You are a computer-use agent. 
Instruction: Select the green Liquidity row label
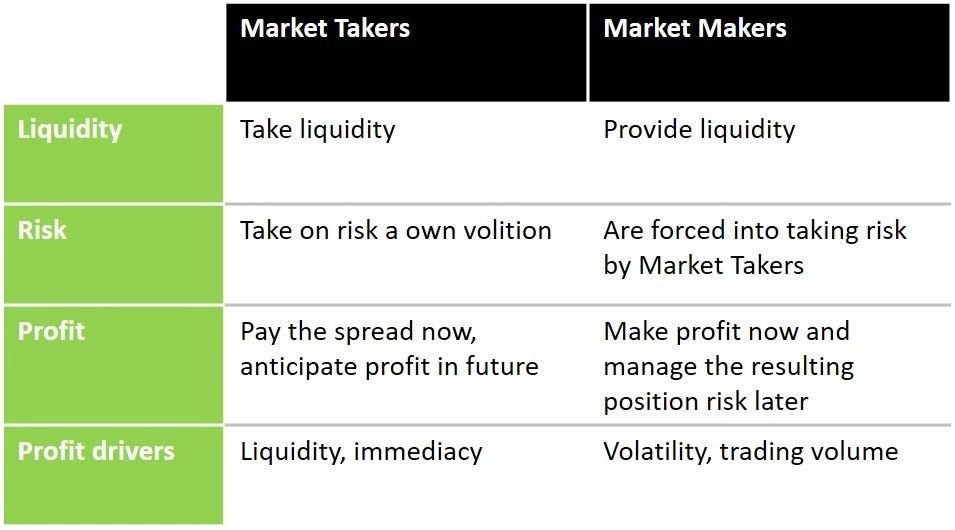[x=70, y=129]
